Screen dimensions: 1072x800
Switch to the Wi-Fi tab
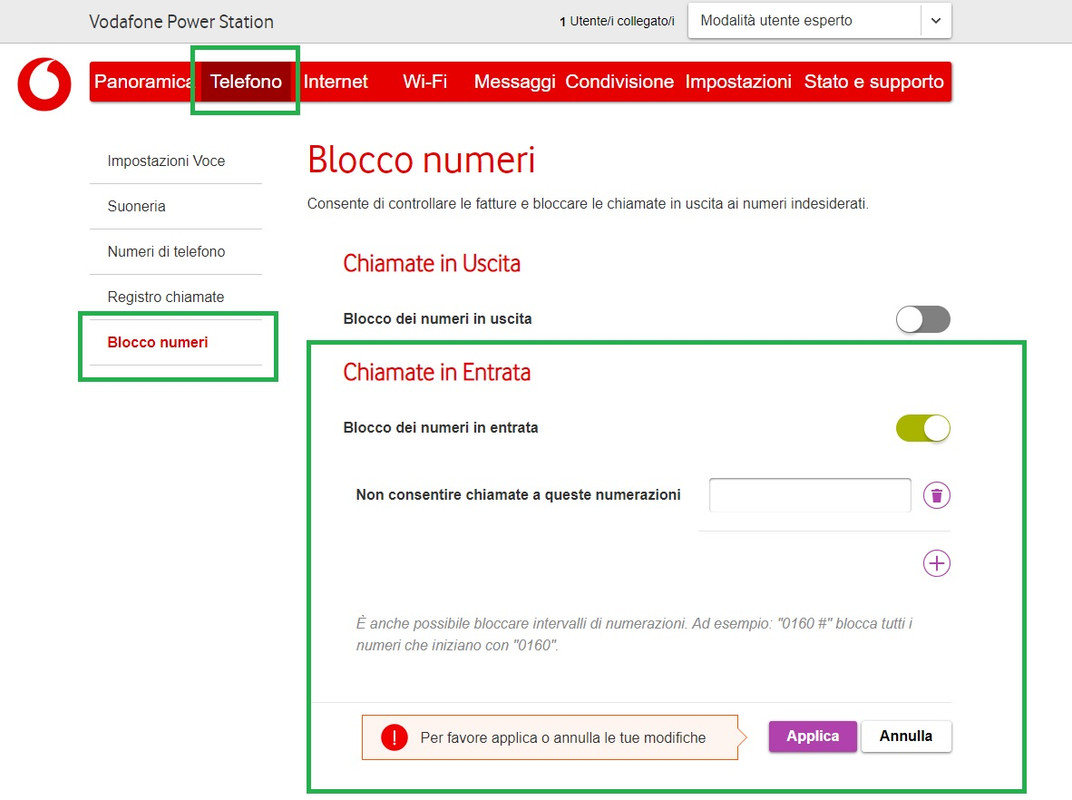point(425,81)
